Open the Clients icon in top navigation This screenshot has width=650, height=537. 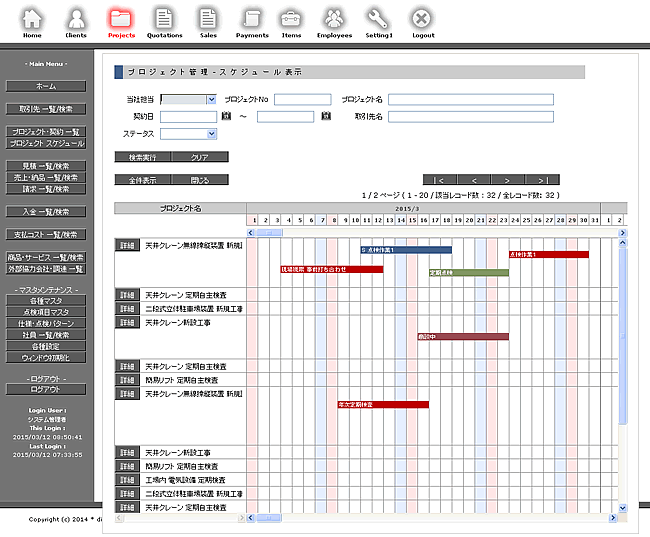[x=76, y=19]
